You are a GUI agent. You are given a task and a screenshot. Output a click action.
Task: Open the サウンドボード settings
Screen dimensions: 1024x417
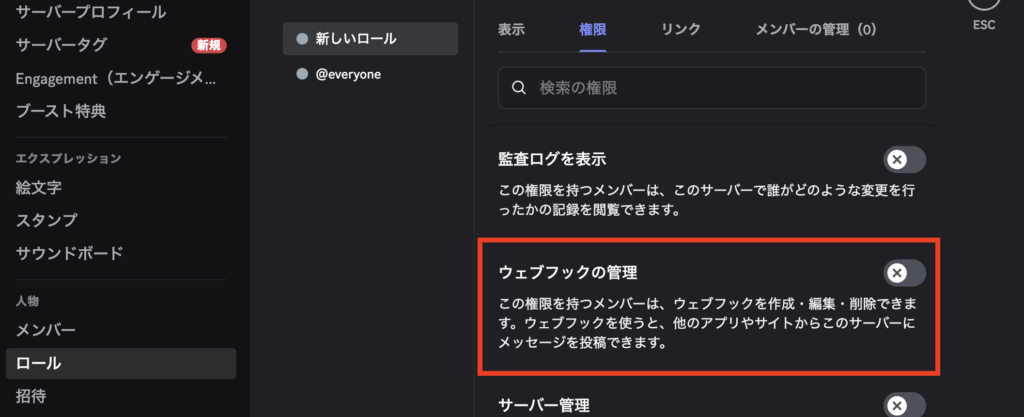pyautogui.click(x=68, y=253)
